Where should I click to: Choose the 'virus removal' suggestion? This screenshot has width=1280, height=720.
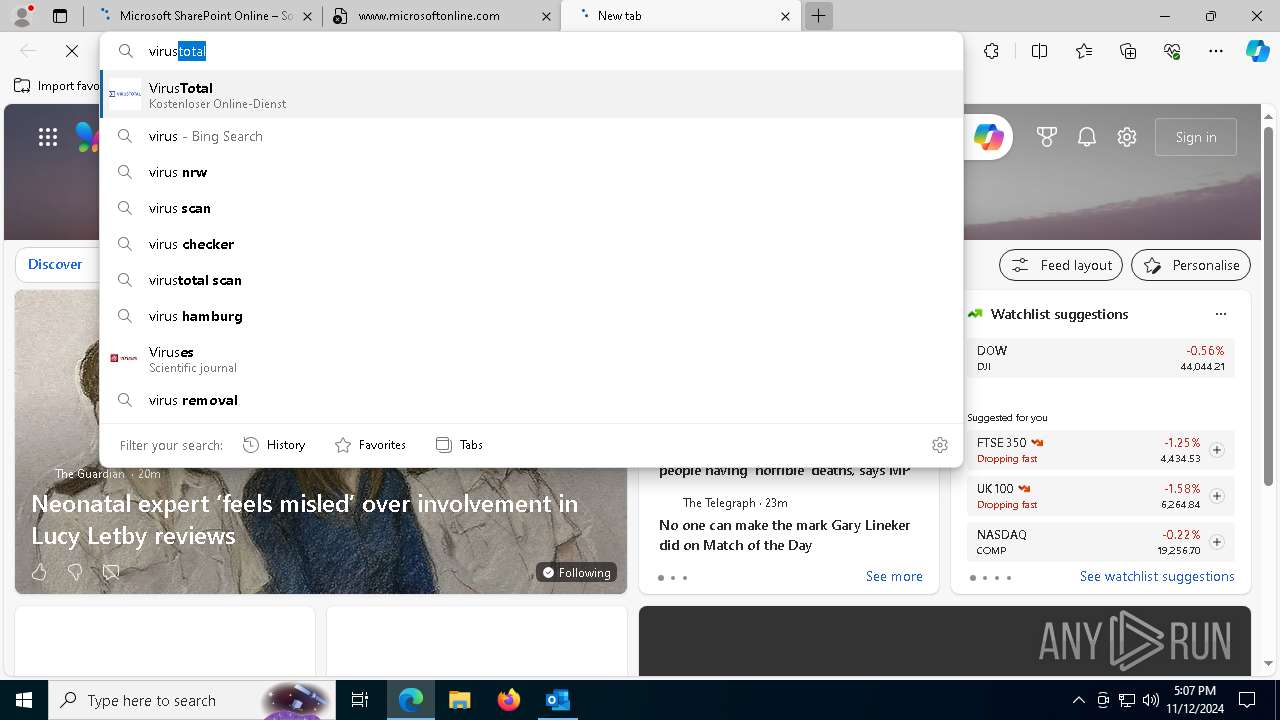[x=531, y=400]
